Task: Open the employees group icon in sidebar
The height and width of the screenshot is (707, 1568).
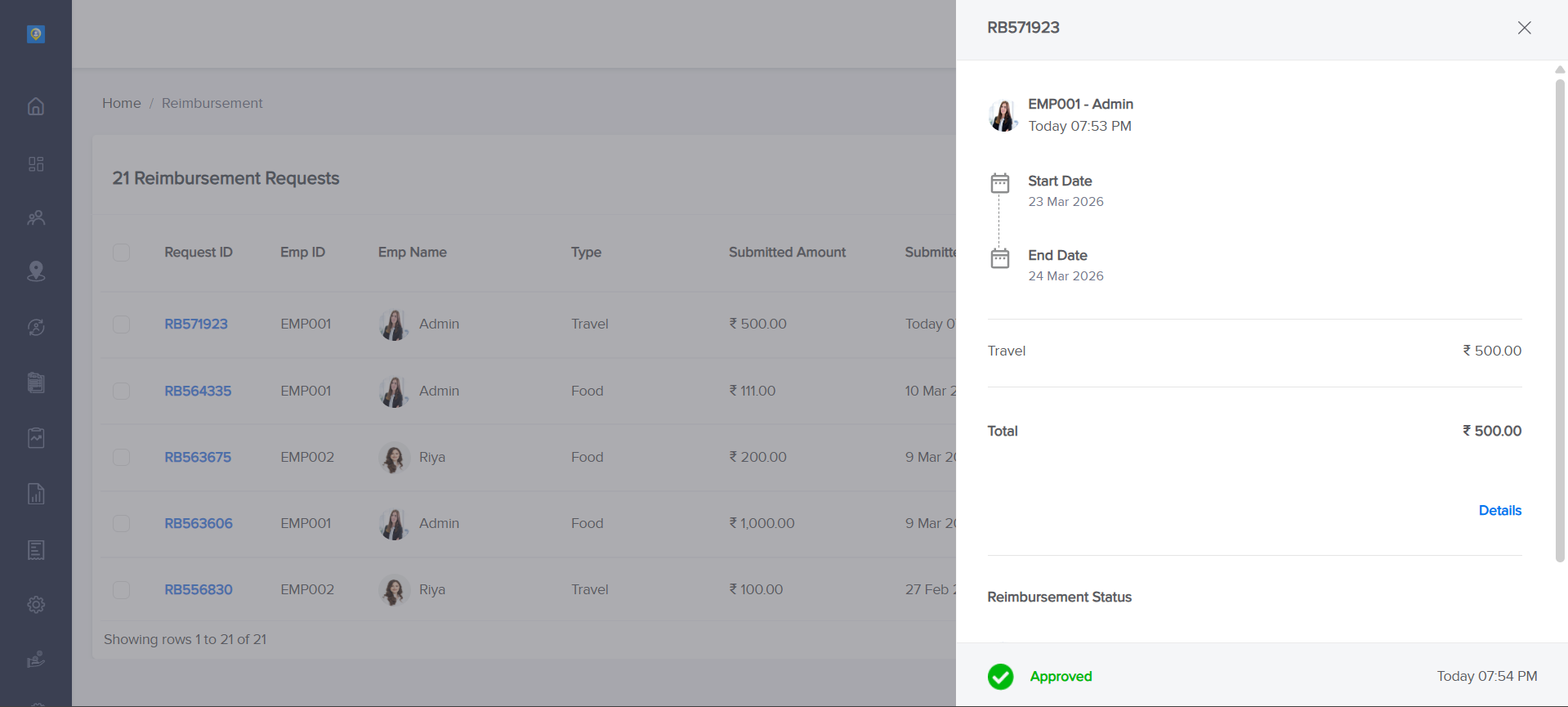Action: pos(36,218)
